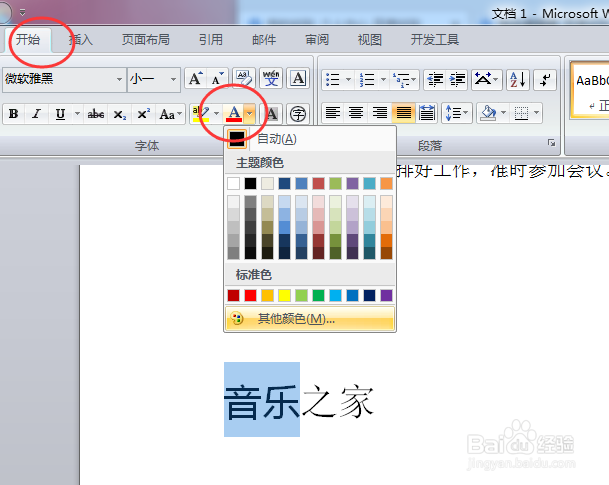Apply multilevel list icon
This screenshot has width=609, height=485.
[402, 80]
